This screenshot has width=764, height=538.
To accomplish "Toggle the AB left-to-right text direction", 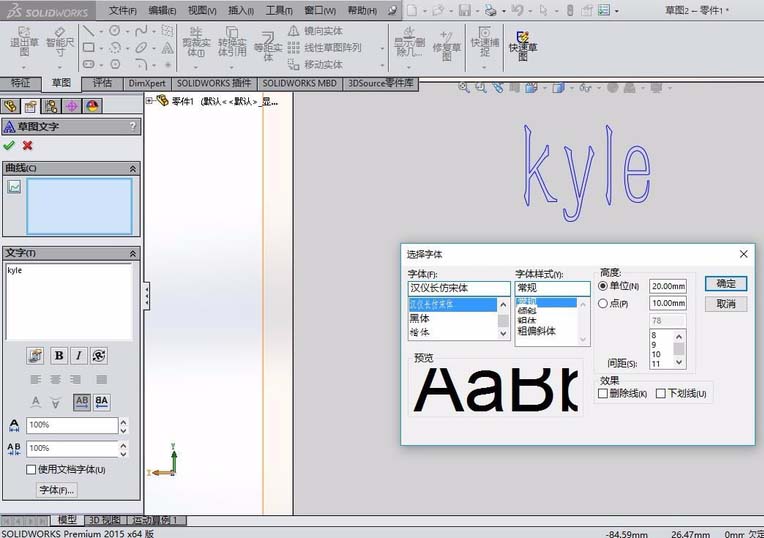I will [x=82, y=402].
